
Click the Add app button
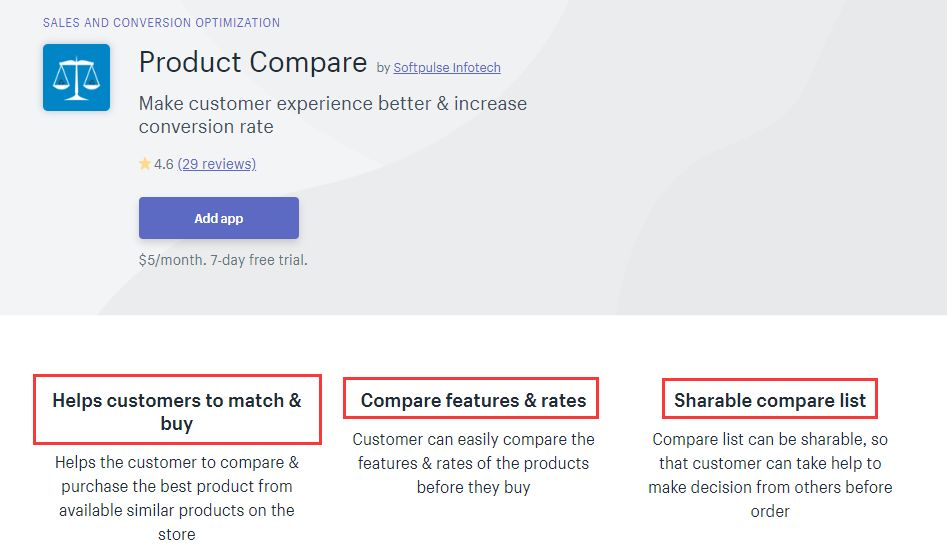click(x=219, y=218)
